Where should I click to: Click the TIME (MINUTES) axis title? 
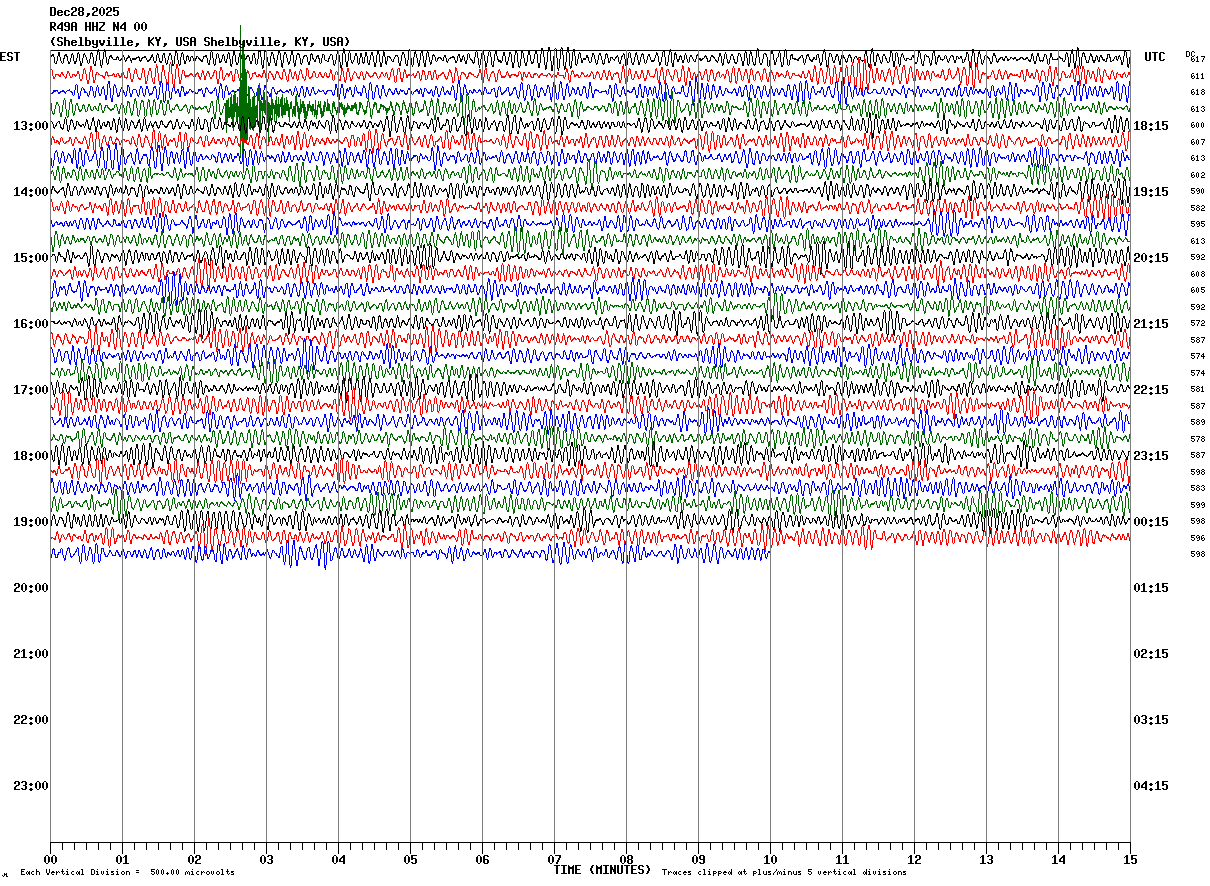(602, 870)
